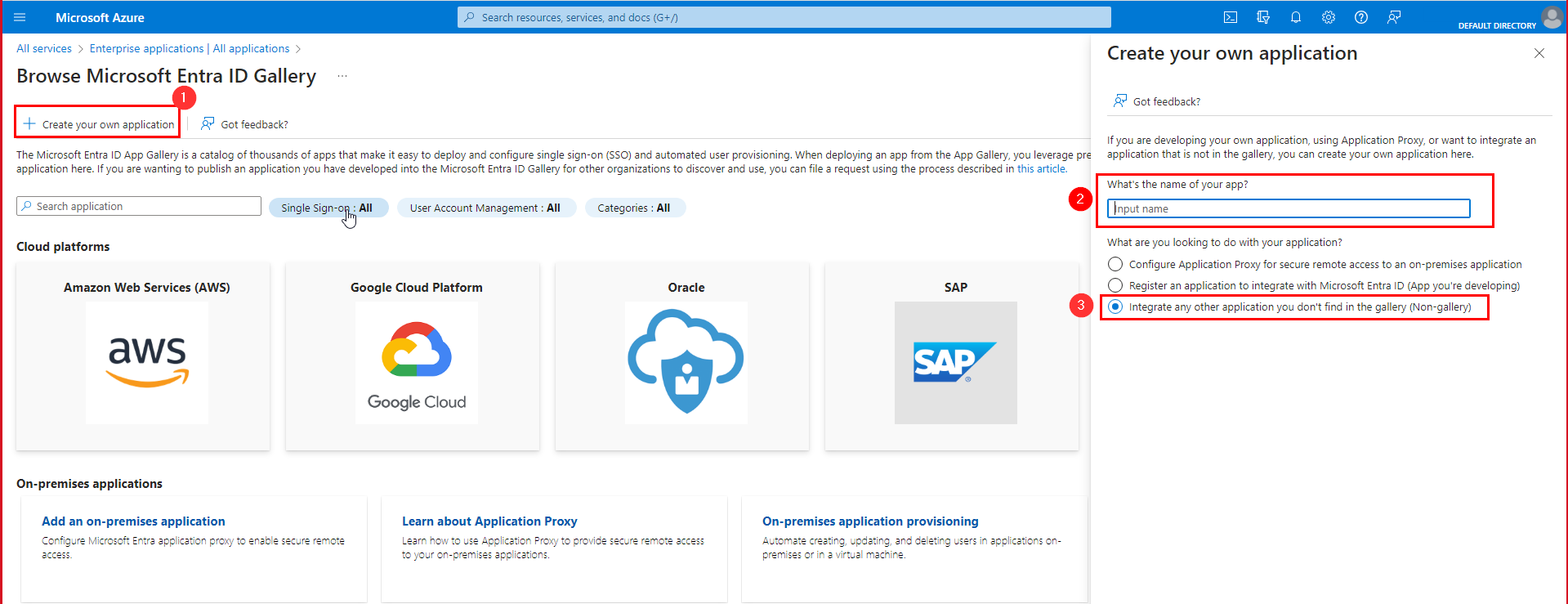Launch Cloud Shell from the top bar

point(1231,17)
